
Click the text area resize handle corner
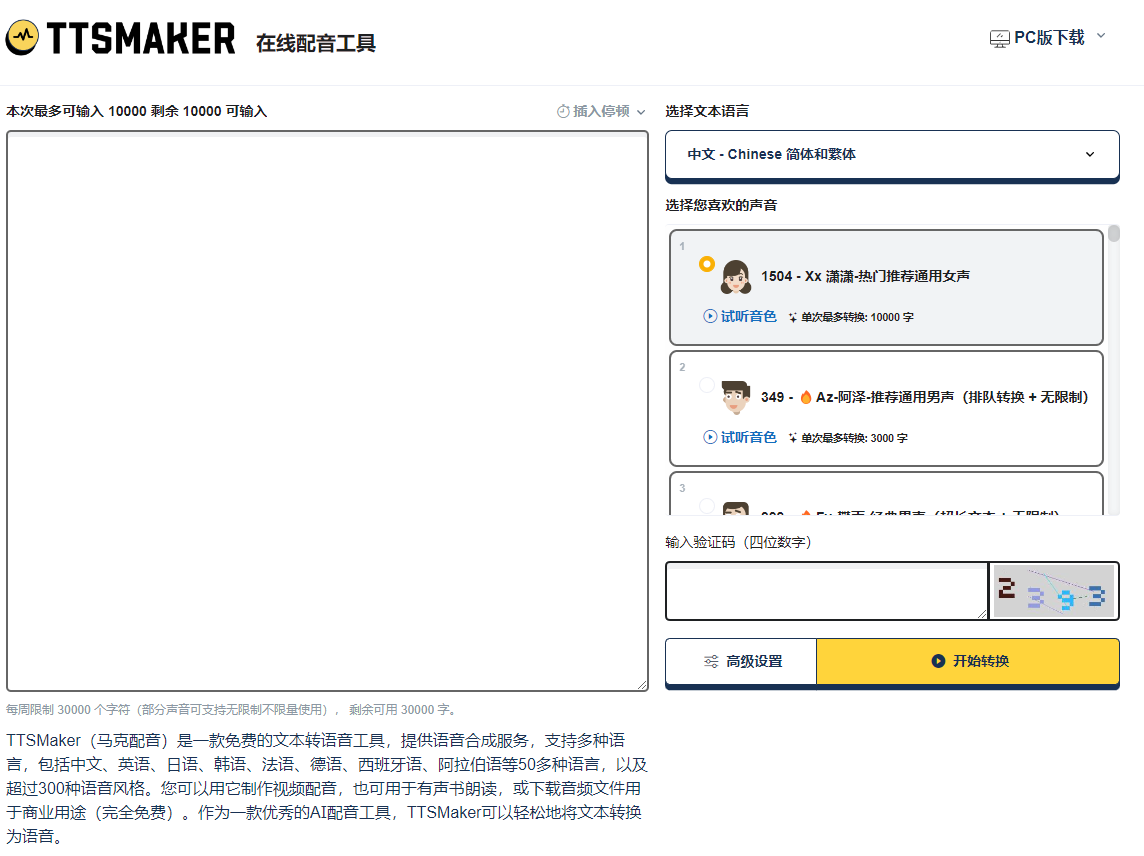click(x=642, y=685)
